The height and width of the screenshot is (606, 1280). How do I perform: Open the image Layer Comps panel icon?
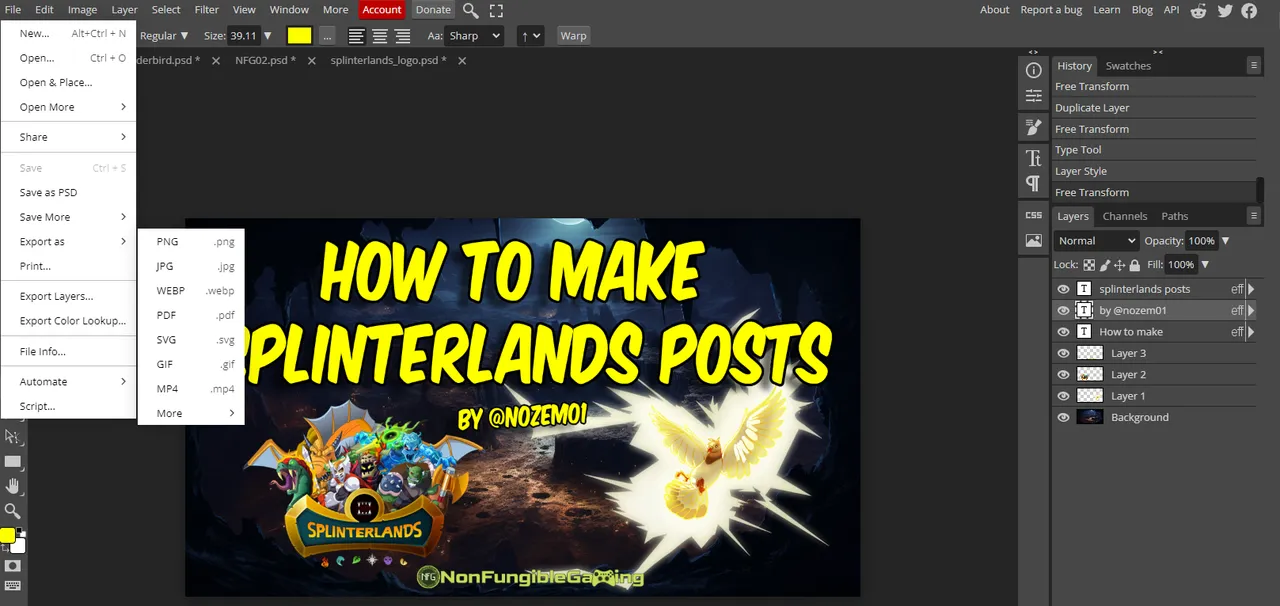pyautogui.click(x=1033, y=241)
